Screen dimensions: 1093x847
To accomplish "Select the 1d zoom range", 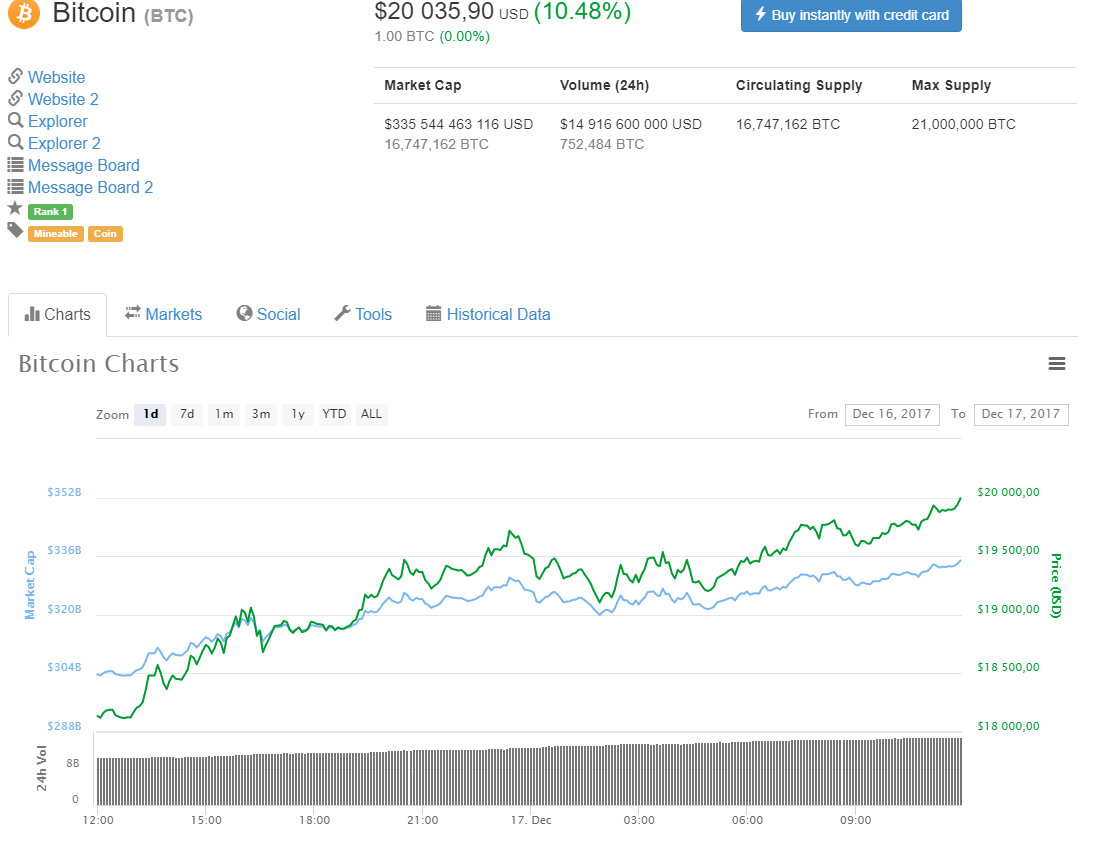I will pos(150,414).
